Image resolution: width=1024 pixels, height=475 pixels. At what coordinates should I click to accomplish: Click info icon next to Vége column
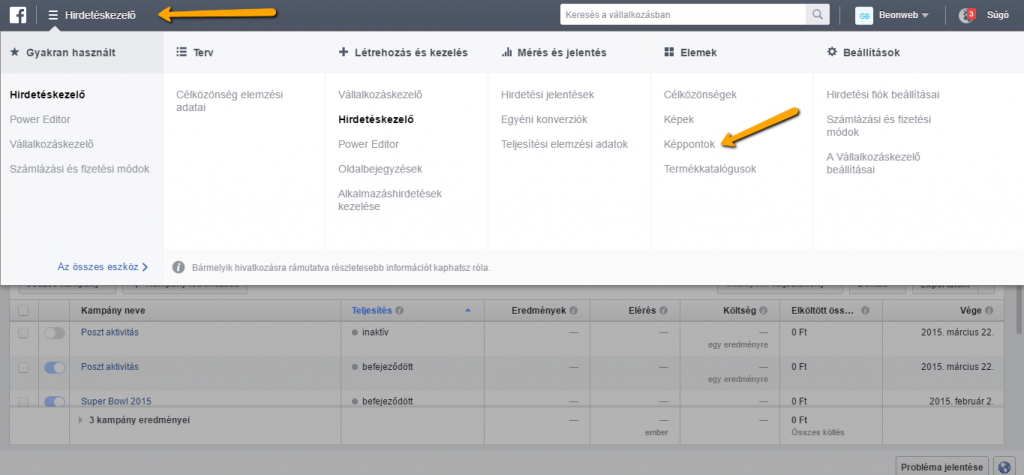click(989, 311)
